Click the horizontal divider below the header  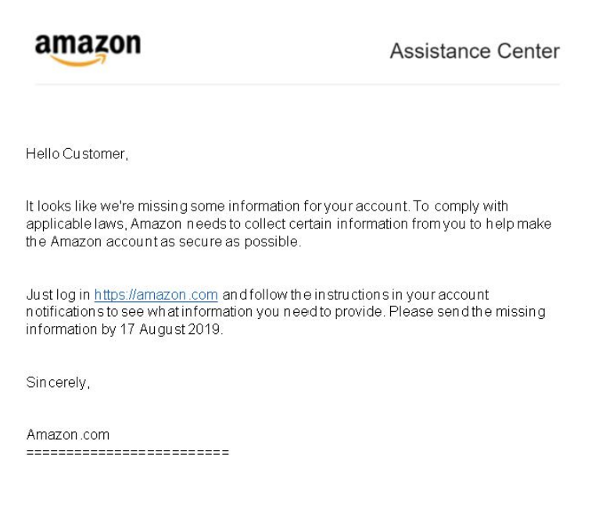[x=298, y=85]
